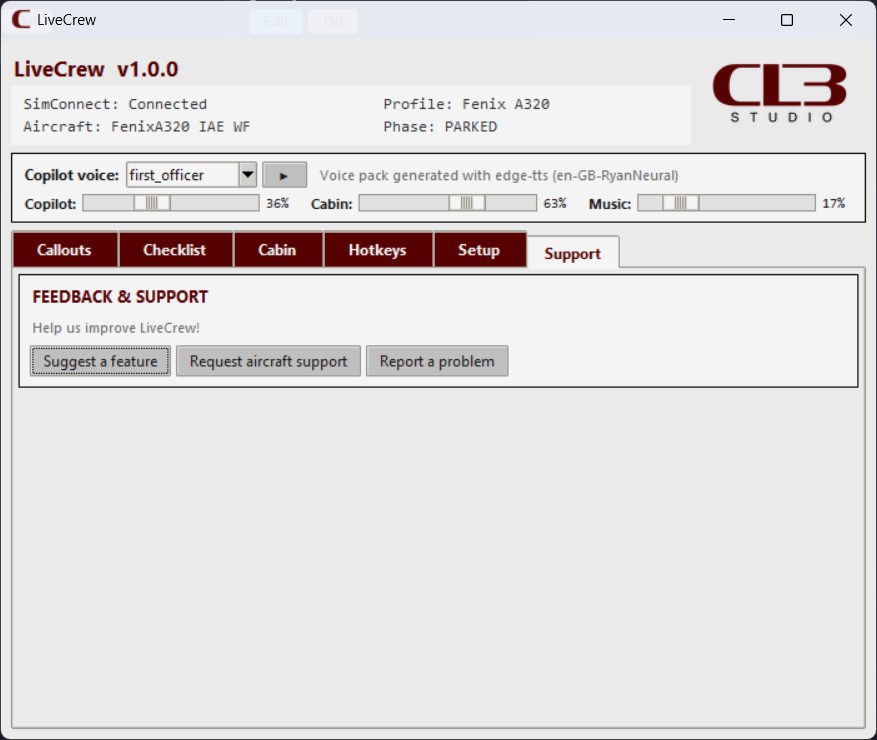Click the LiveCrew app icon in title bar

click(x=20, y=19)
